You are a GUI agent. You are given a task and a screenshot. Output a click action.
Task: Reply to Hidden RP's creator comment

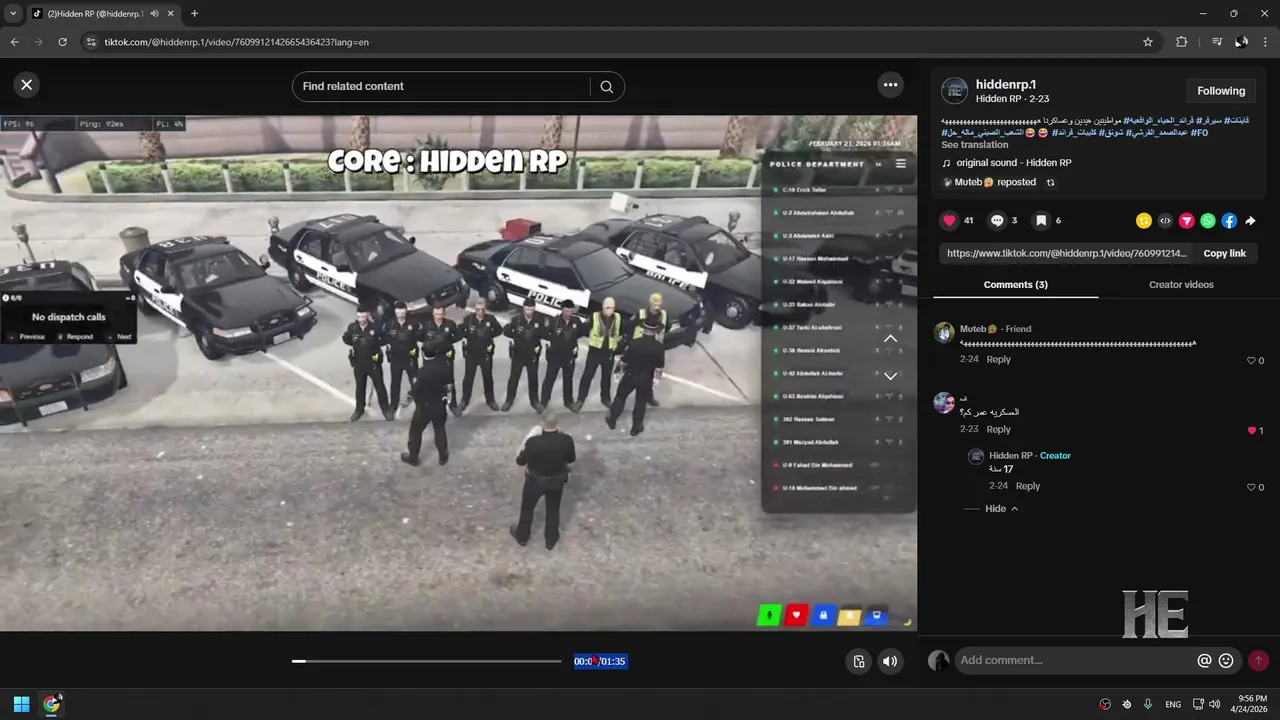pos(1028,486)
